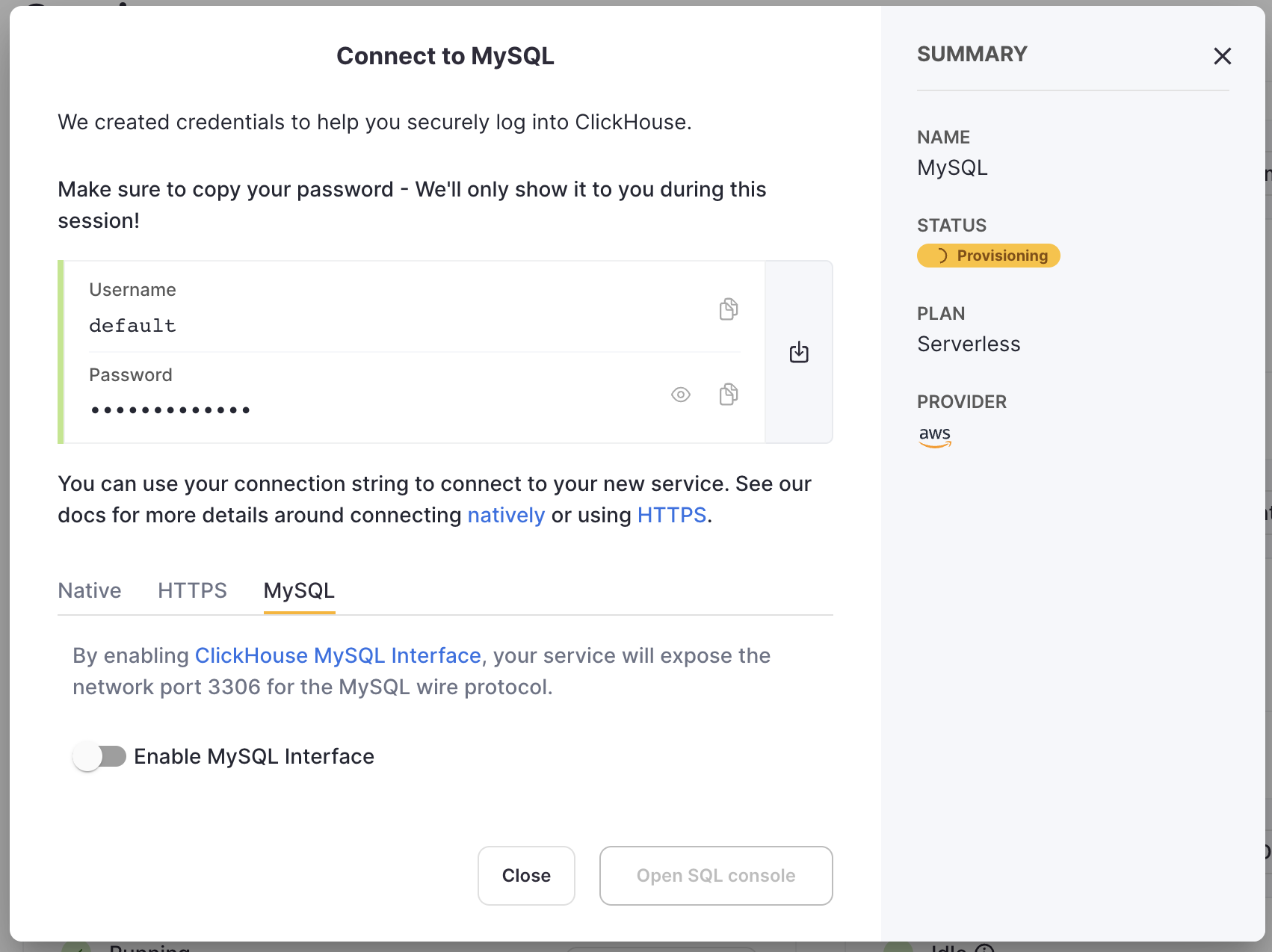Switch to the Native tab

coord(90,590)
